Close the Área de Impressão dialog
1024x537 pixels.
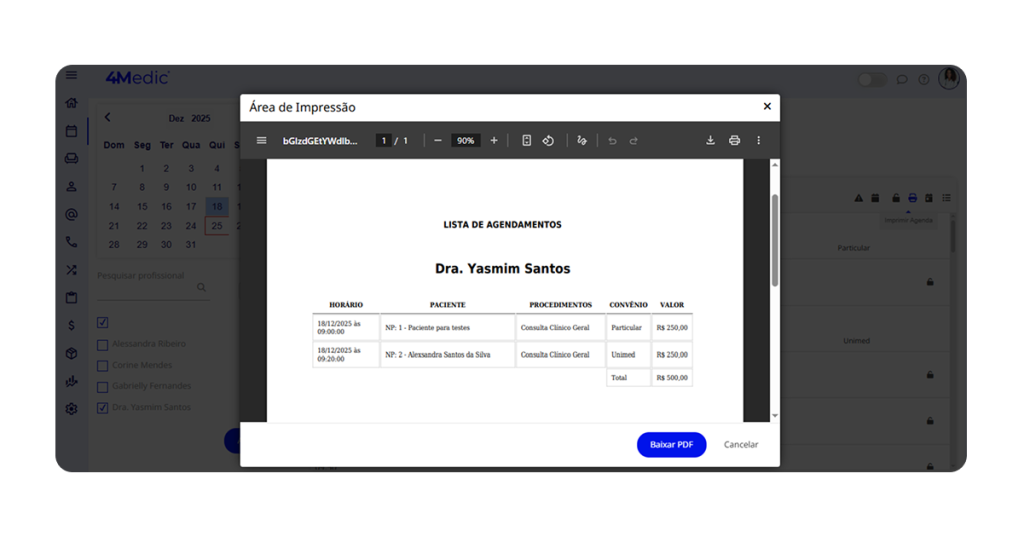click(767, 107)
